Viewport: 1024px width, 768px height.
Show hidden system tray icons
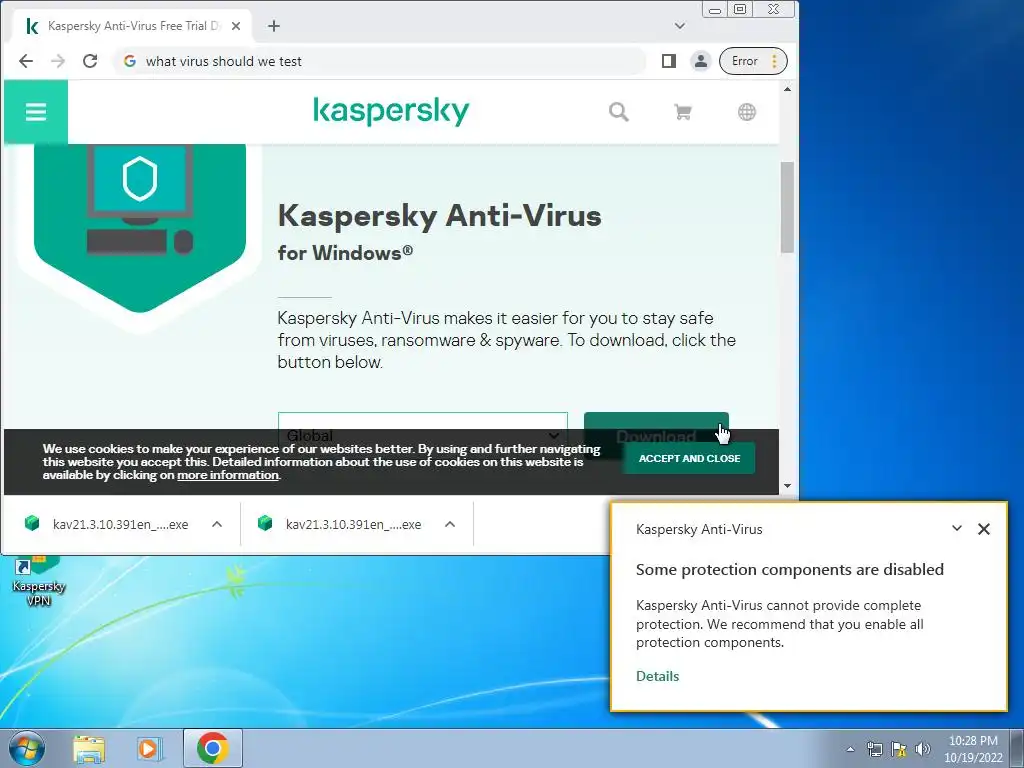click(850, 749)
